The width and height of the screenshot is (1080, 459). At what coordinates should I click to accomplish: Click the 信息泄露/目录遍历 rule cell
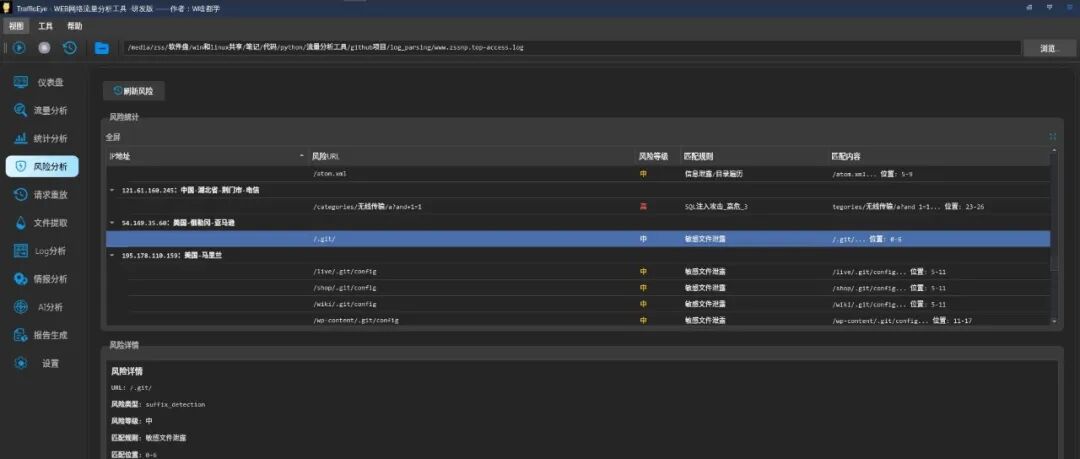713,174
